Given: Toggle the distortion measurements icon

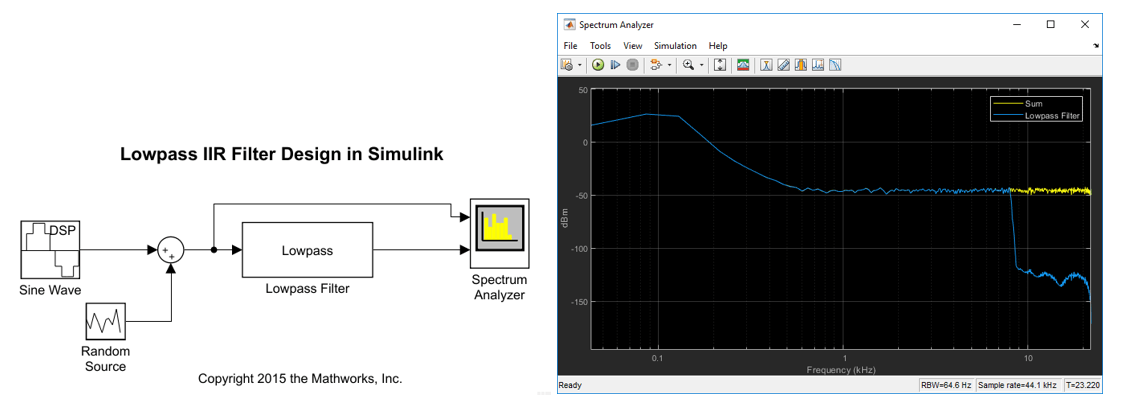Looking at the screenshot, I should point(835,65).
